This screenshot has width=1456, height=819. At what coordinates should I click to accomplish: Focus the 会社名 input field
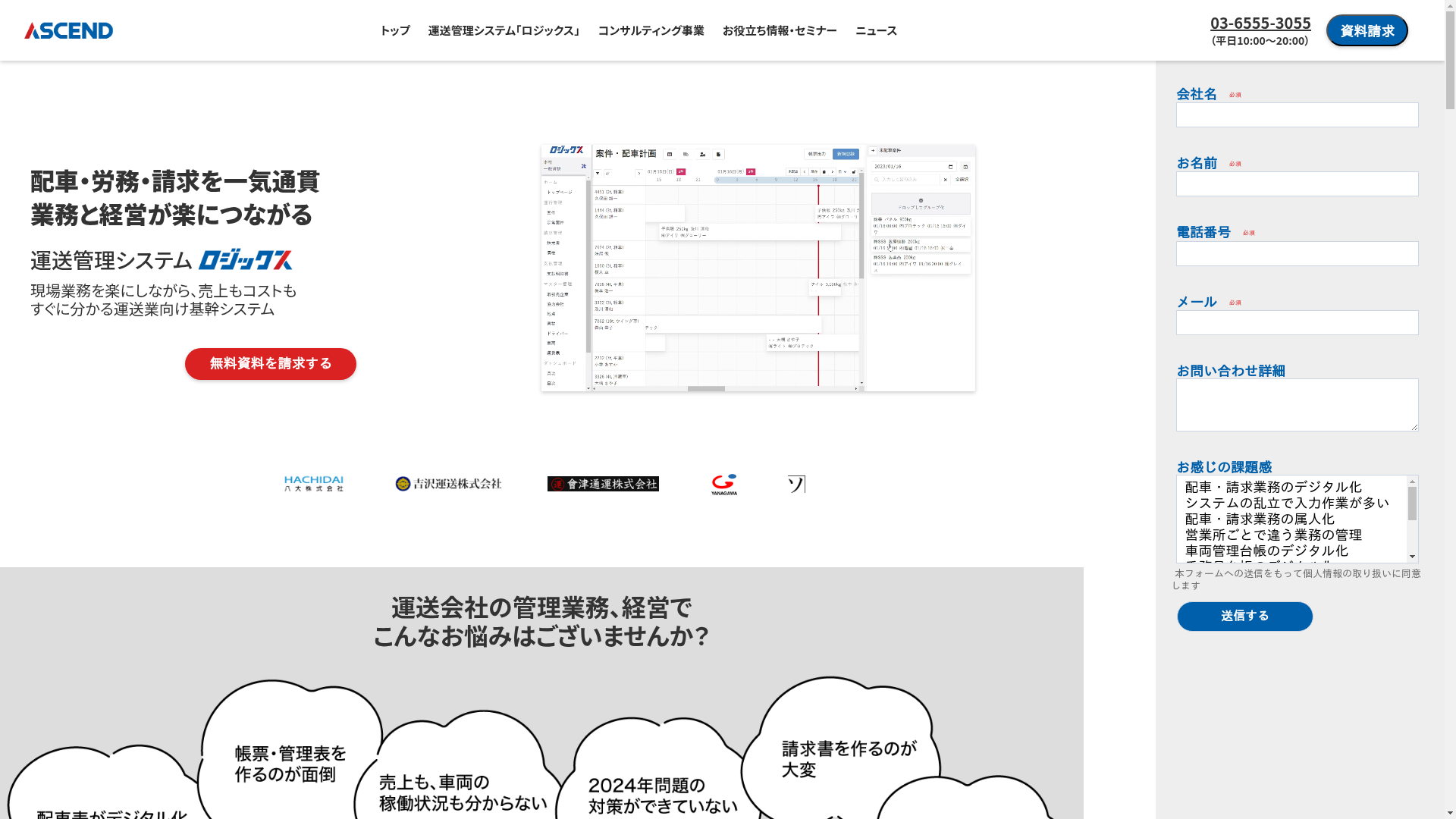click(x=1297, y=115)
